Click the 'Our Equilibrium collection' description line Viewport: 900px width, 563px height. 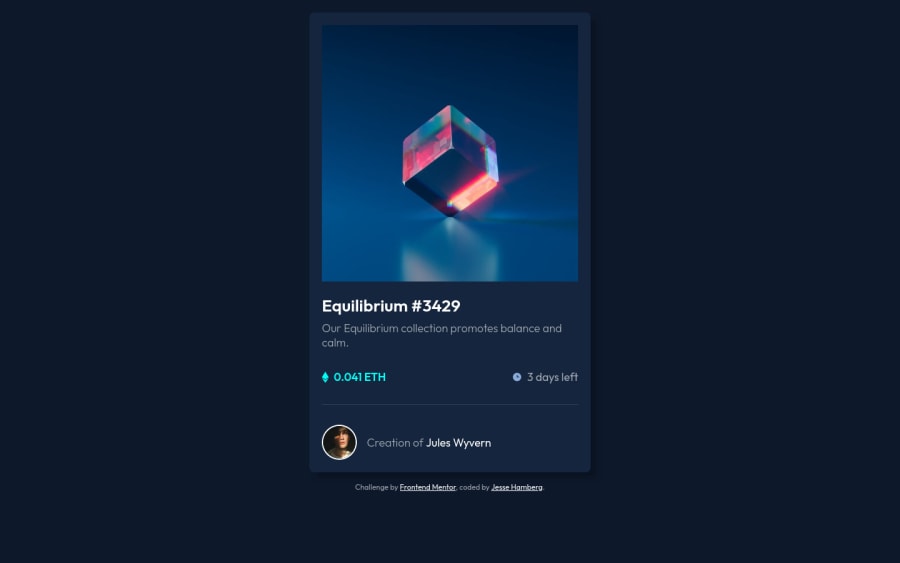(441, 328)
